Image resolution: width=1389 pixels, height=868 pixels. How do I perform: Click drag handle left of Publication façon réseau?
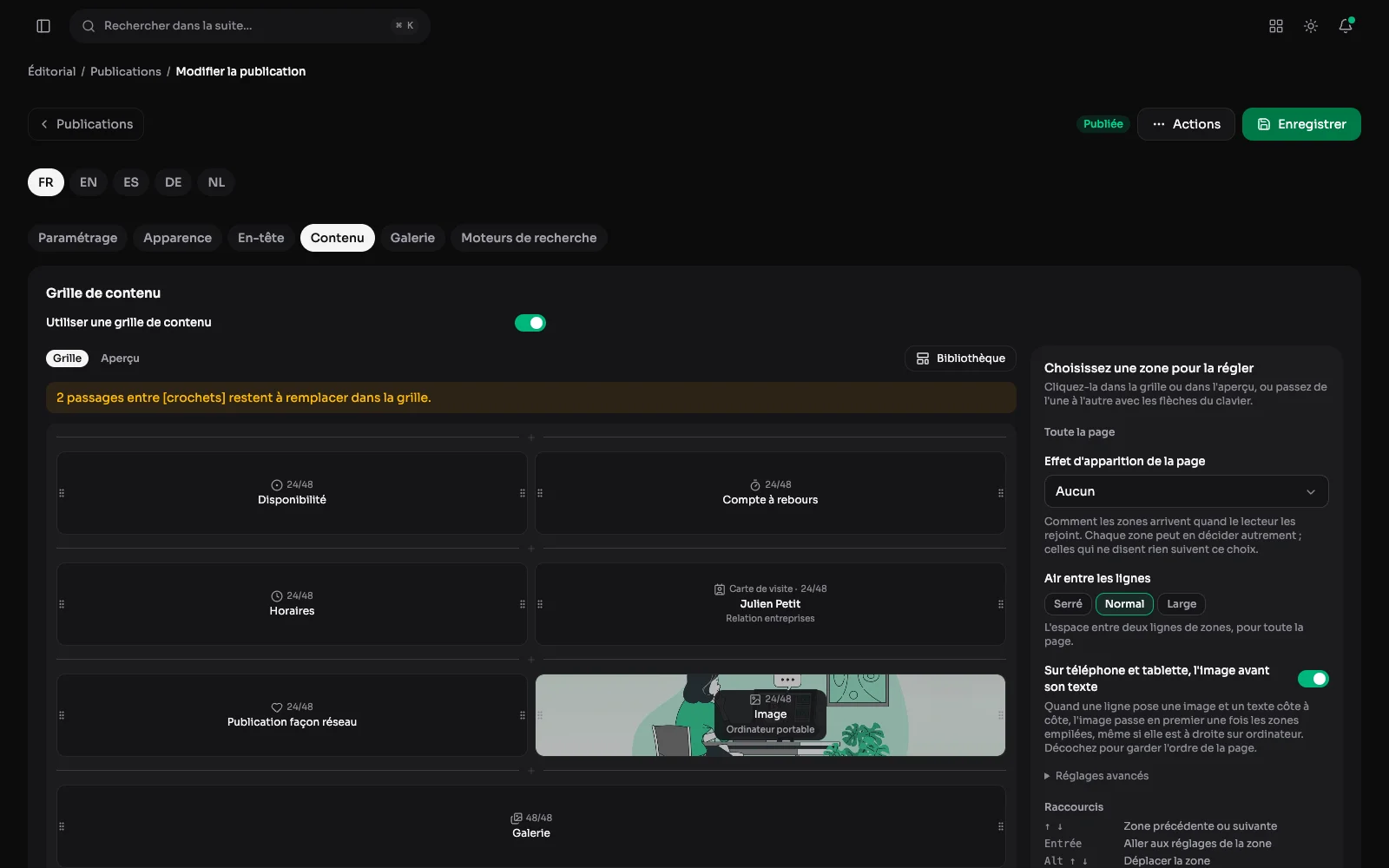[62, 715]
